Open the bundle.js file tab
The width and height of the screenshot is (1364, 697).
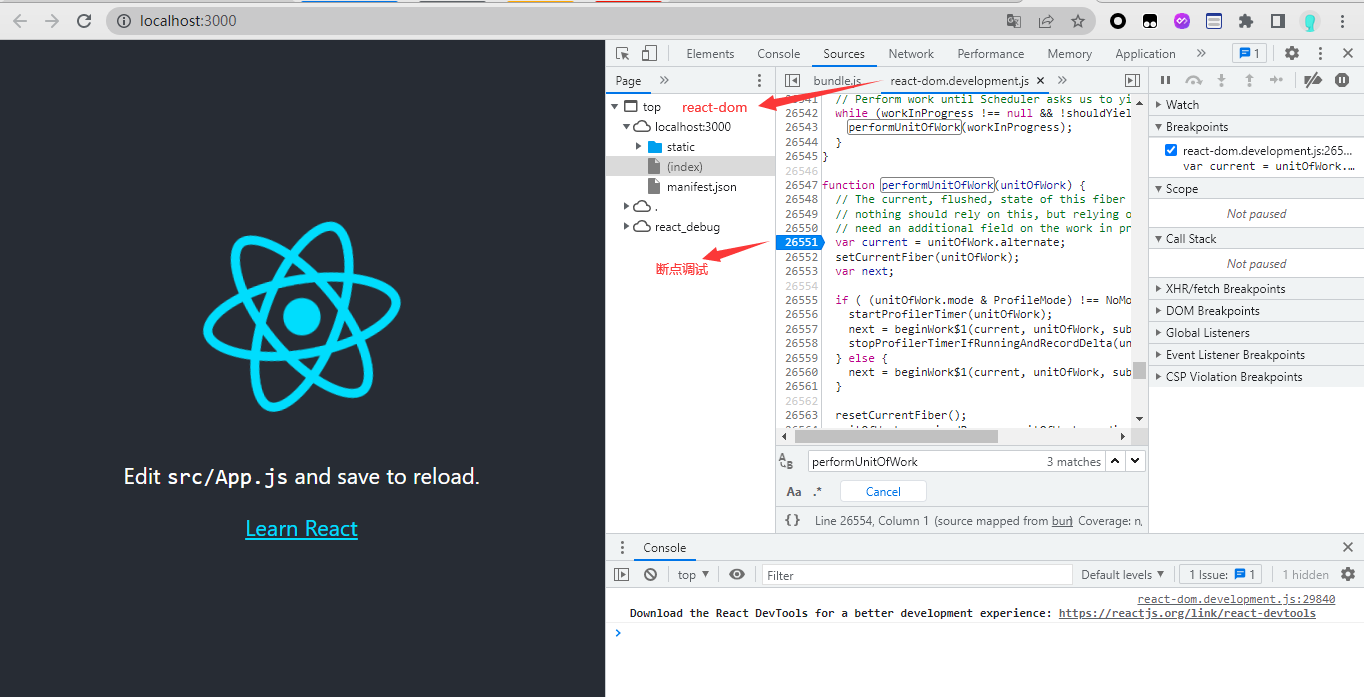point(837,81)
